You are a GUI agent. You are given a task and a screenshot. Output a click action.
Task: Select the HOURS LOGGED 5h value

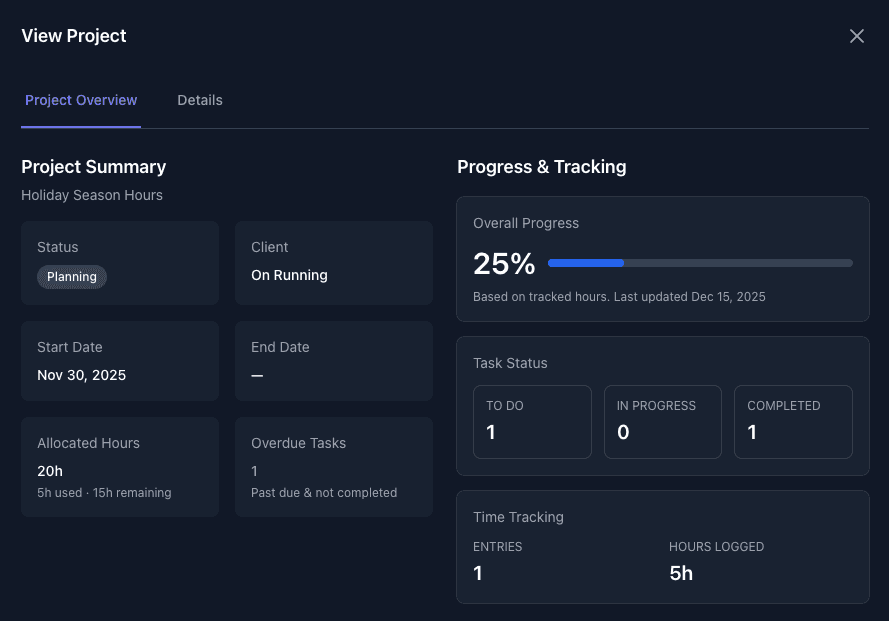pos(680,573)
